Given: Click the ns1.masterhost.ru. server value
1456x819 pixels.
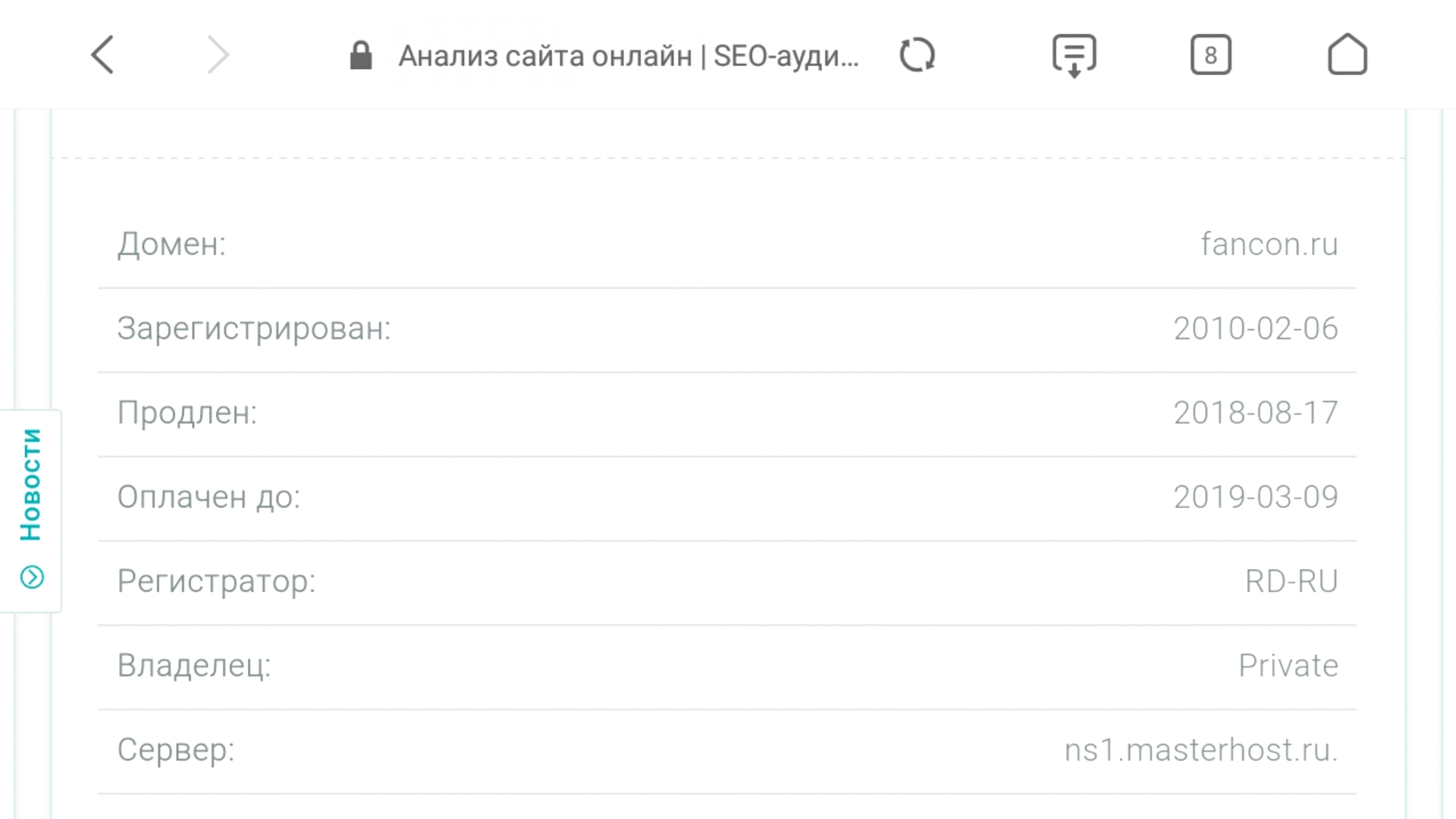Looking at the screenshot, I should coord(1200,749).
